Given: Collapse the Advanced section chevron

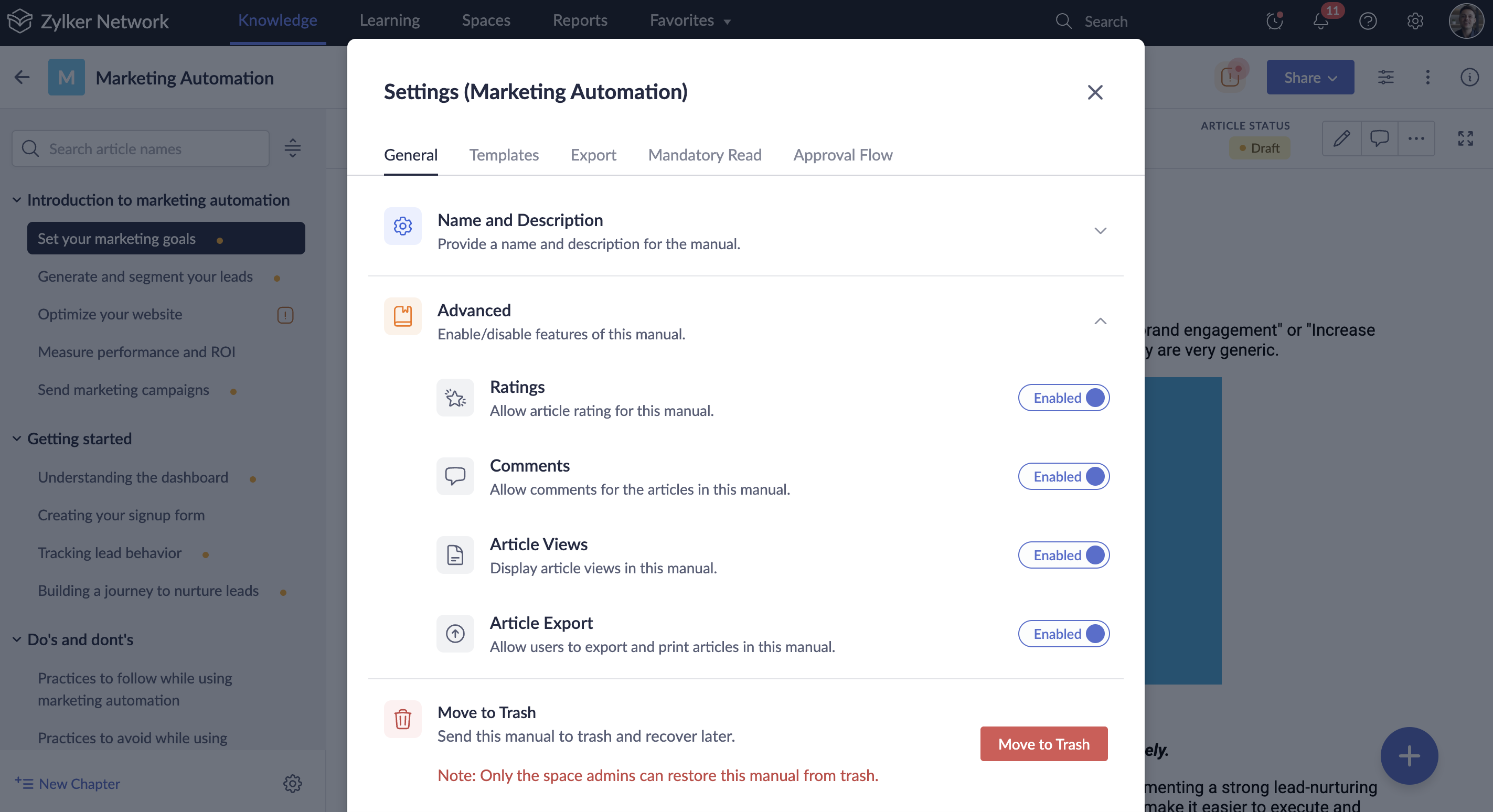Looking at the screenshot, I should click(1100, 321).
